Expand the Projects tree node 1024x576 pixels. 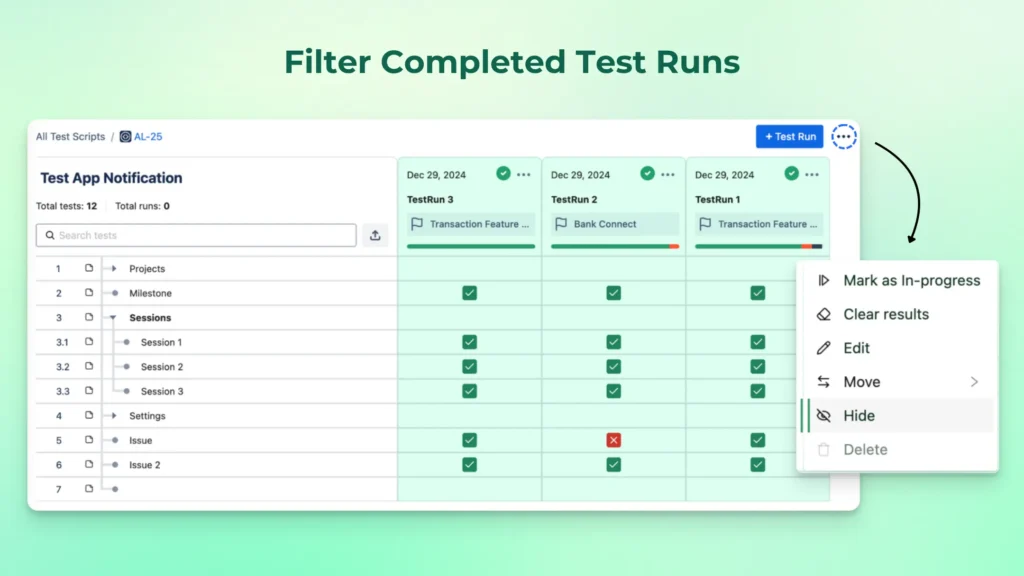pos(114,268)
